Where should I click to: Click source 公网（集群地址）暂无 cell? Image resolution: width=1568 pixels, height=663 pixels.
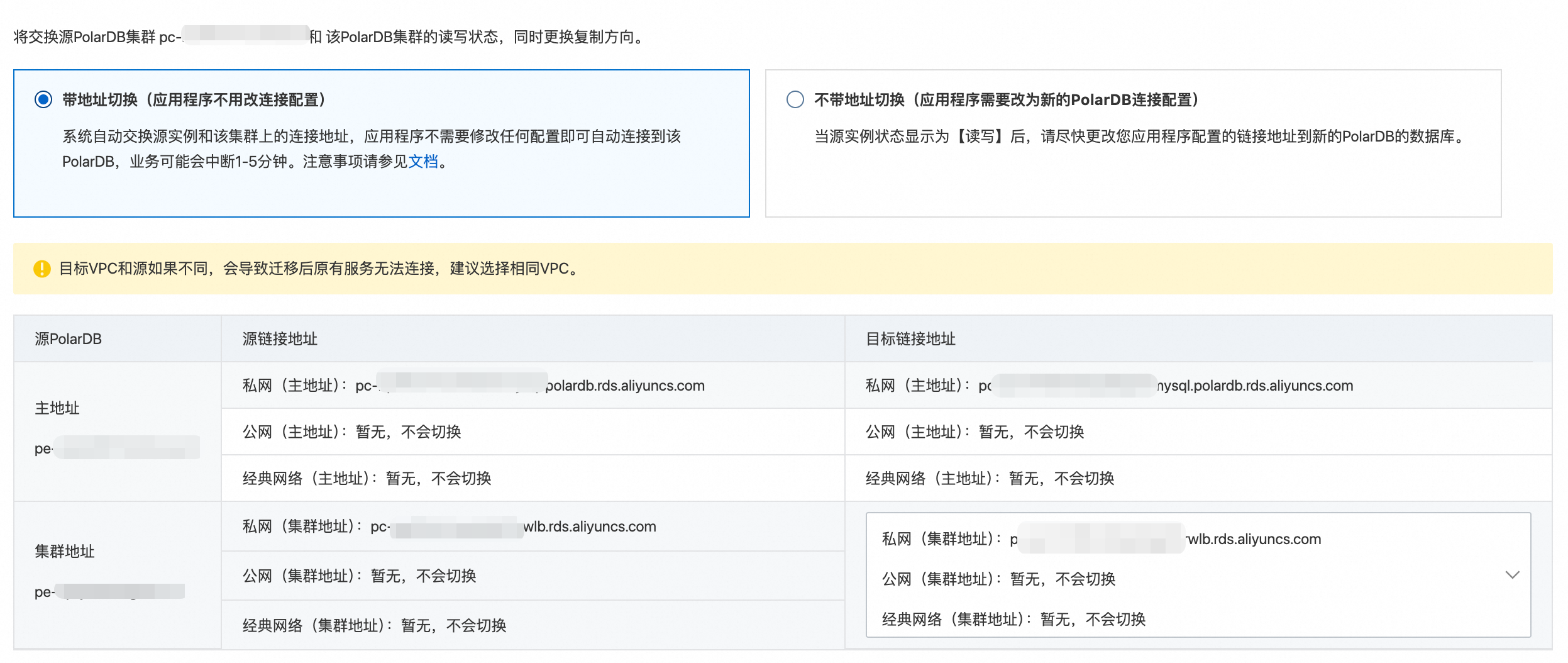533,576
